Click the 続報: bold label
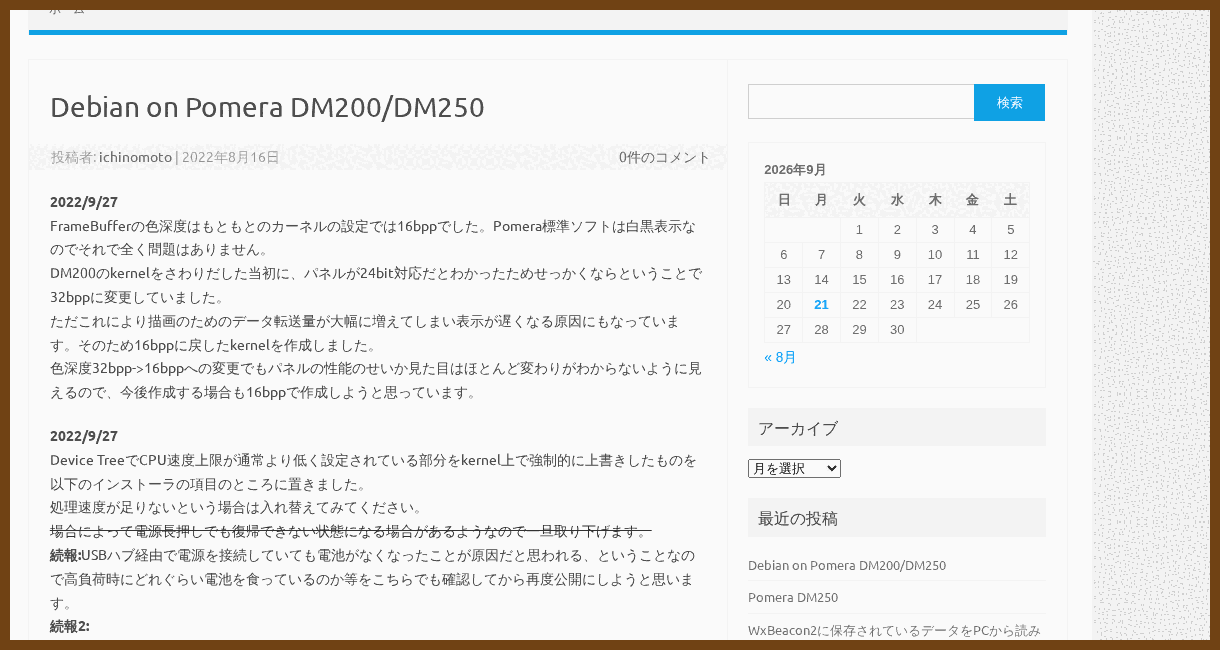The image size is (1220, 650). [66, 555]
